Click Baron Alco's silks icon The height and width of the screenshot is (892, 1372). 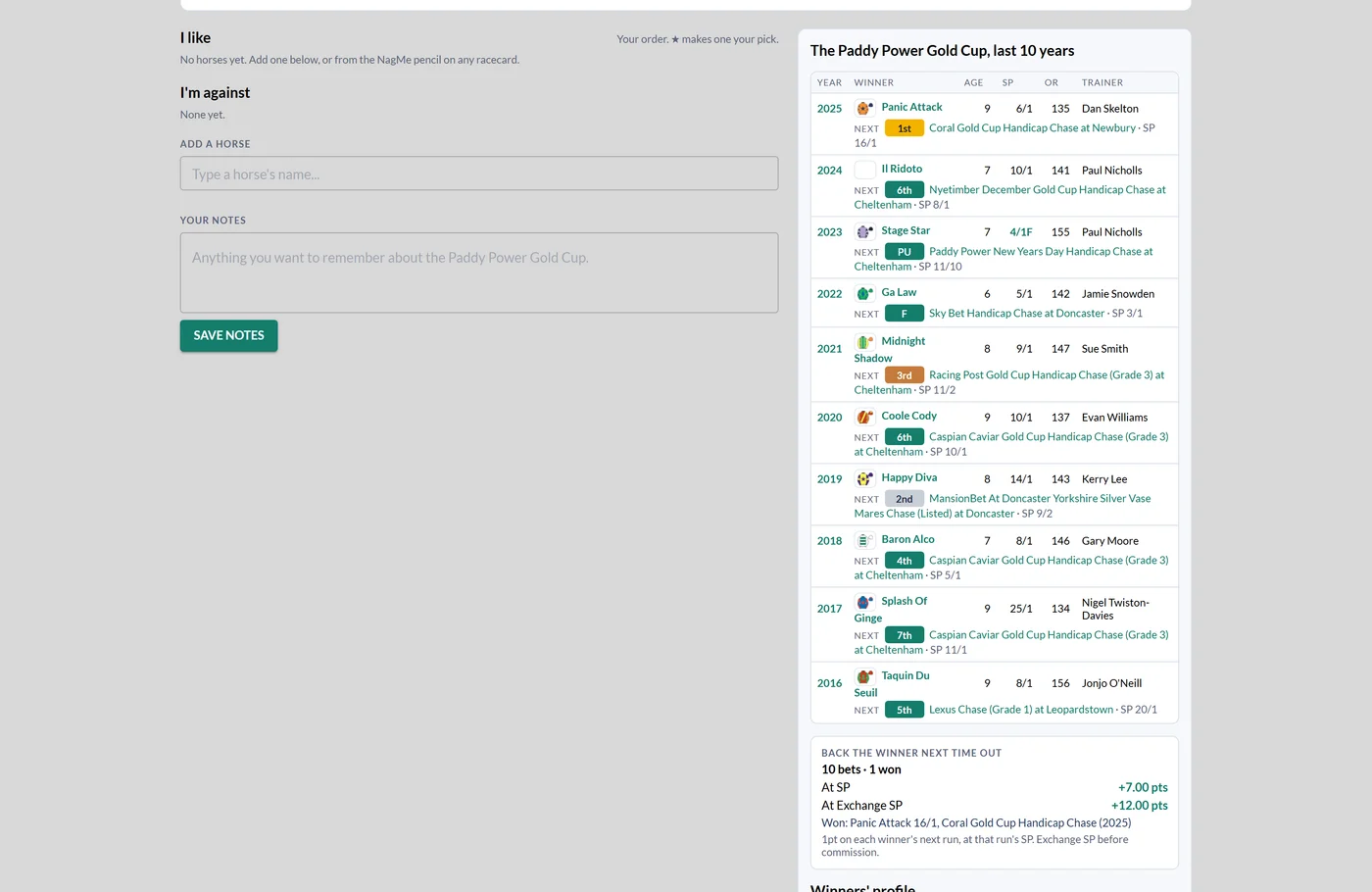864,540
